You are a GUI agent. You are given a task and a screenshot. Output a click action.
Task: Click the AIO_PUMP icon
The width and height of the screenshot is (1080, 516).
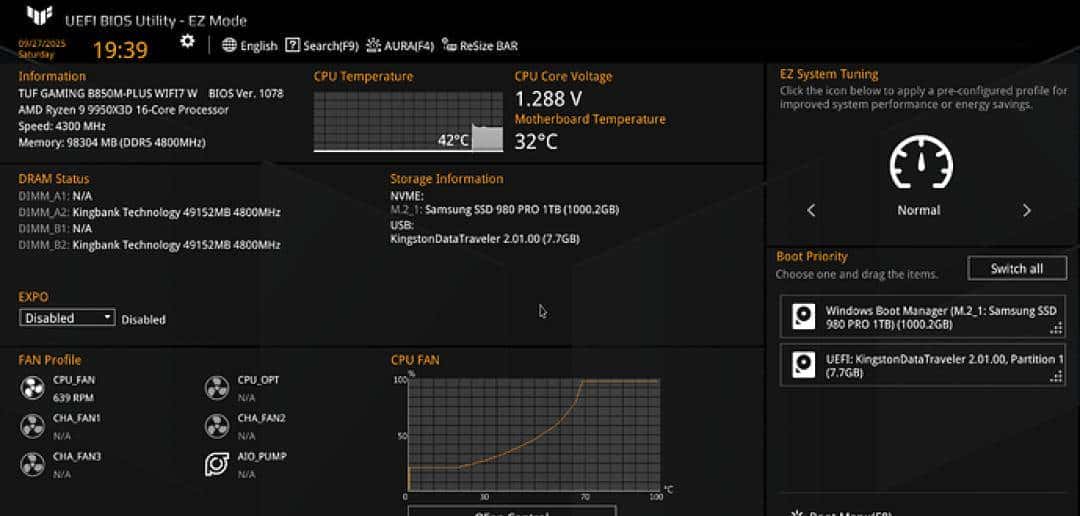click(x=216, y=464)
